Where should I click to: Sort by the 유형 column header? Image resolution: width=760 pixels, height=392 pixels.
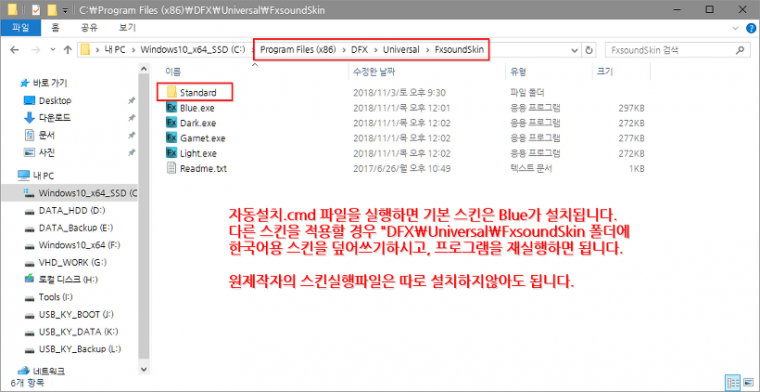[518, 72]
